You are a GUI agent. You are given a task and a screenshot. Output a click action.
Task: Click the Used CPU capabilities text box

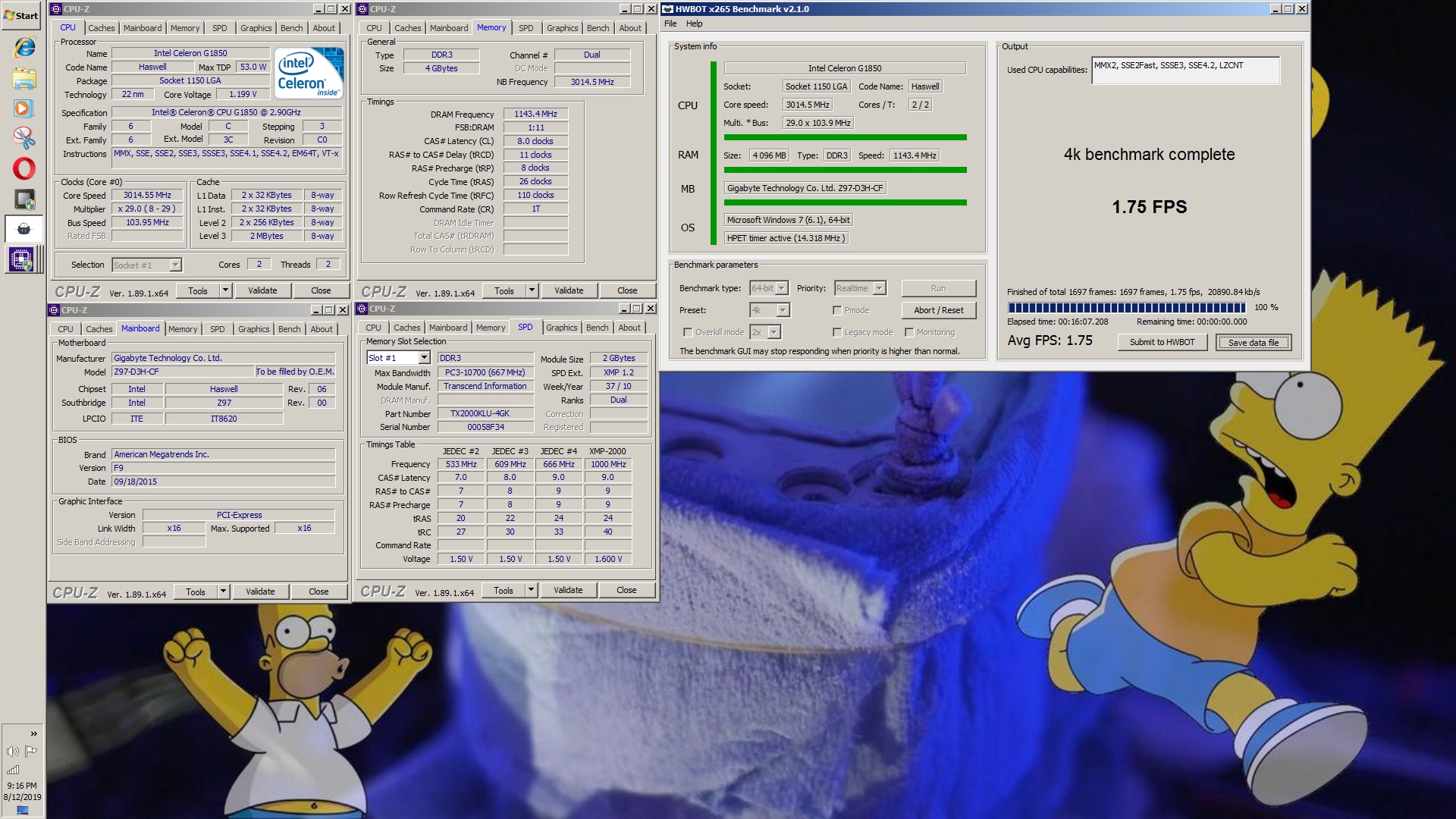1186,71
